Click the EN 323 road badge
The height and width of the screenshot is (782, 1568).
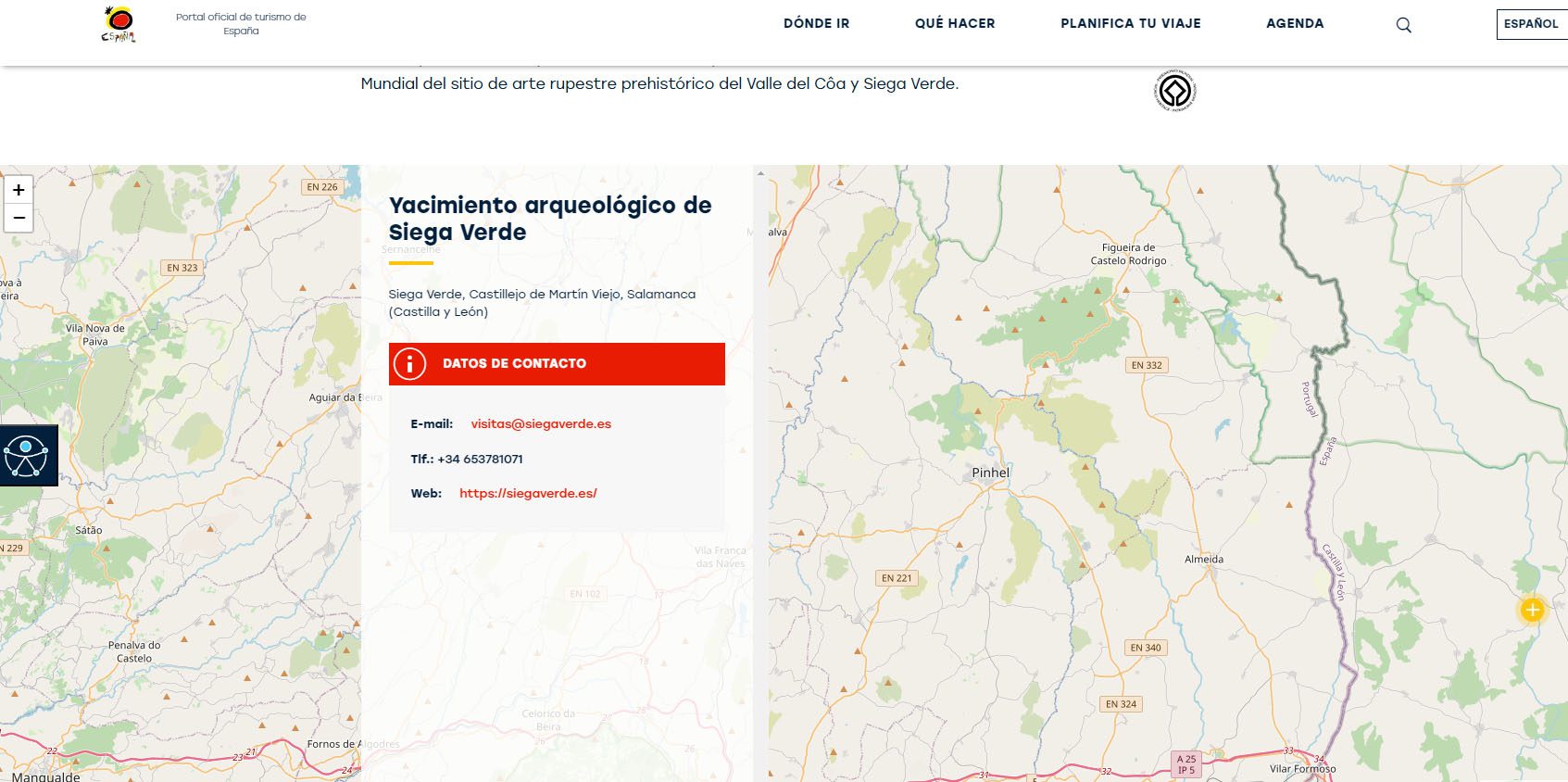(182, 268)
